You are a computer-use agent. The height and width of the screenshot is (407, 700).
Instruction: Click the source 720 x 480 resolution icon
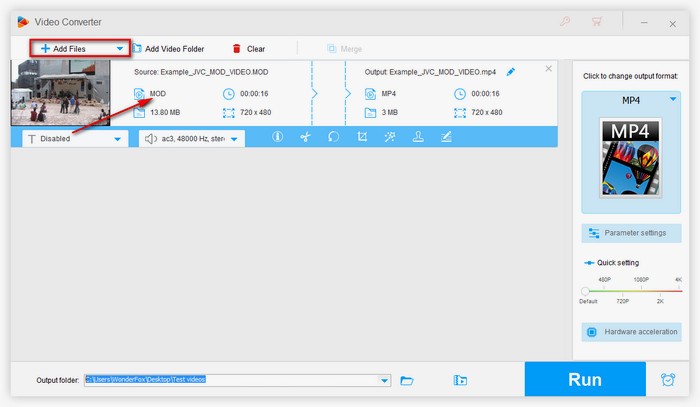229,112
